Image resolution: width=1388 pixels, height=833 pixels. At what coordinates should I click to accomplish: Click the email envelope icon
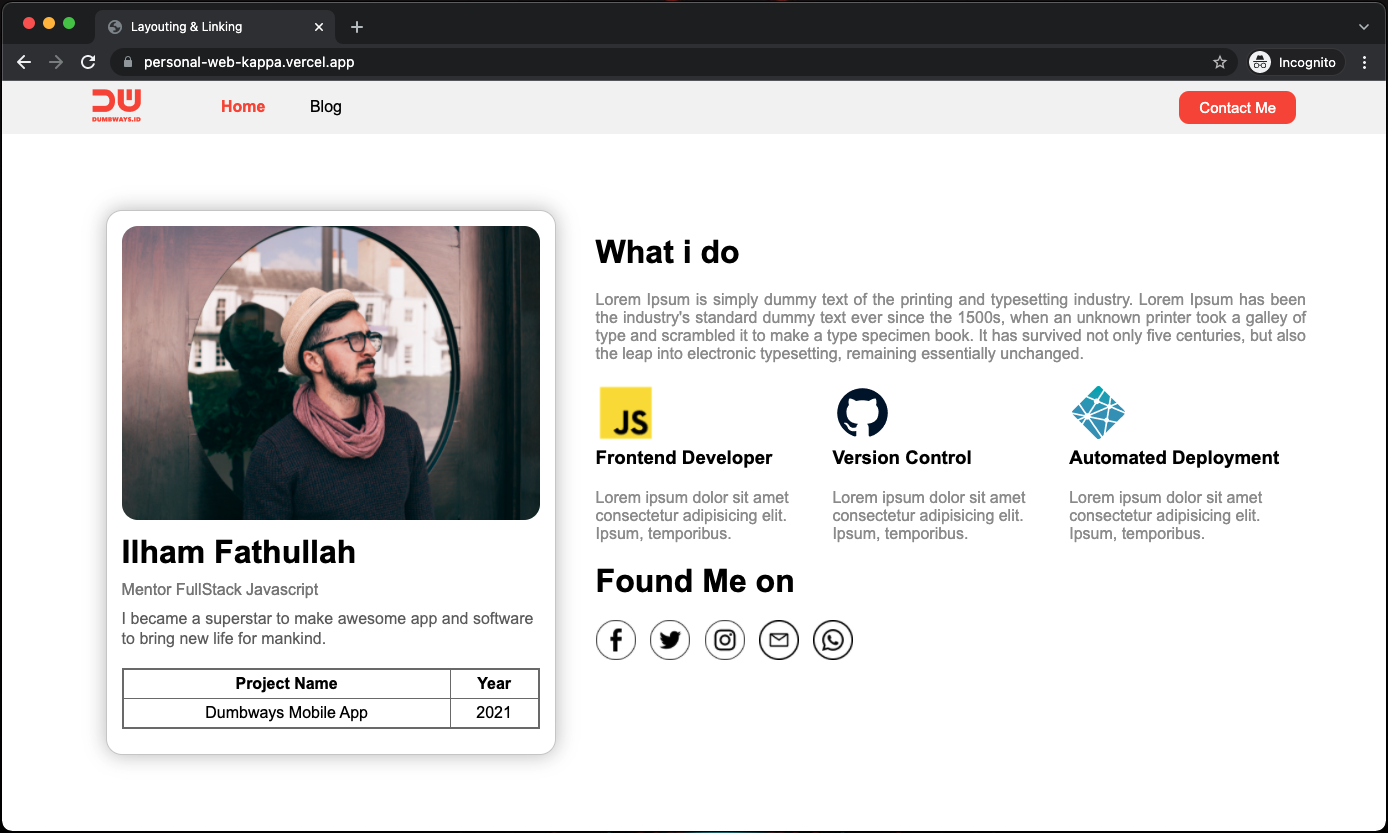(778, 639)
